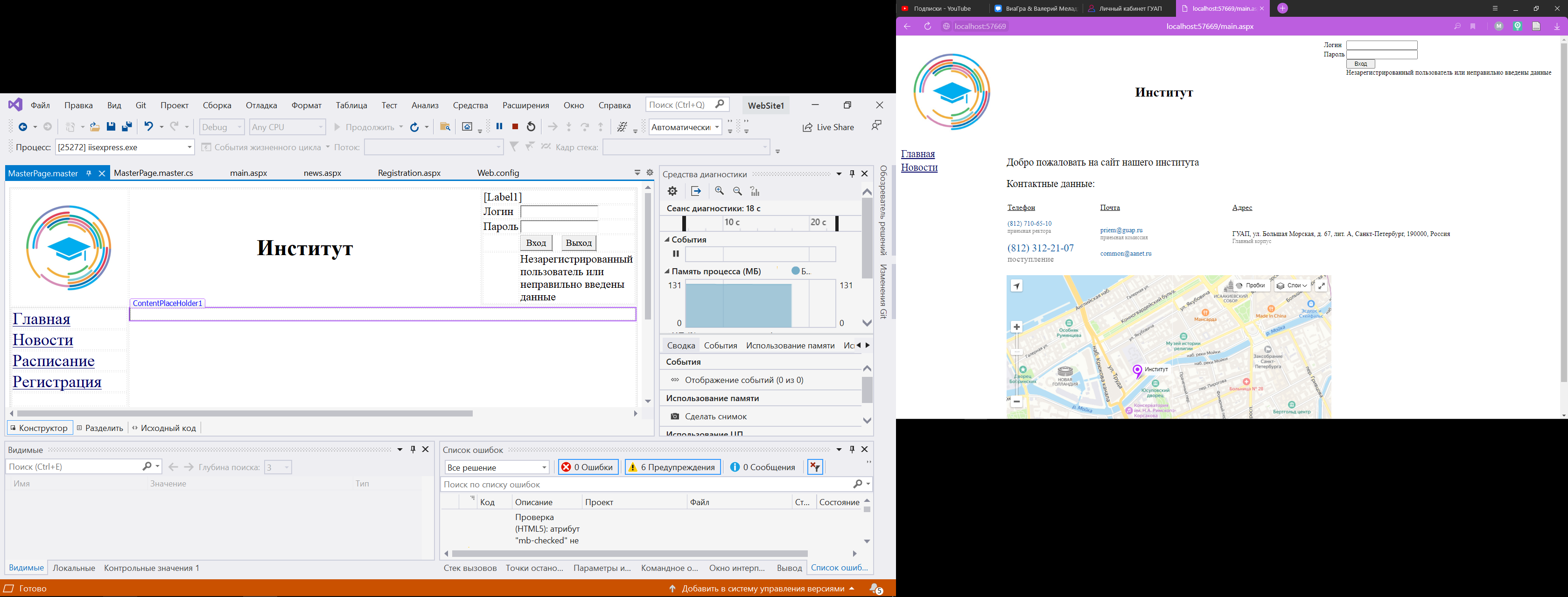Open priem@guap.ru email link in browser

pos(1121,230)
